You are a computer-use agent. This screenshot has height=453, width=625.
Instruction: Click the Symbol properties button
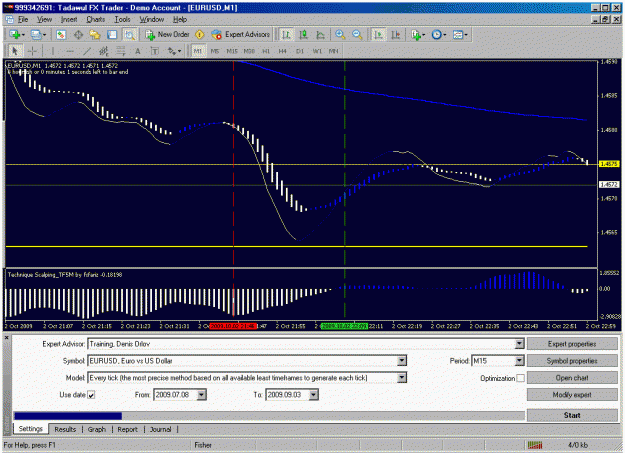tap(572, 361)
